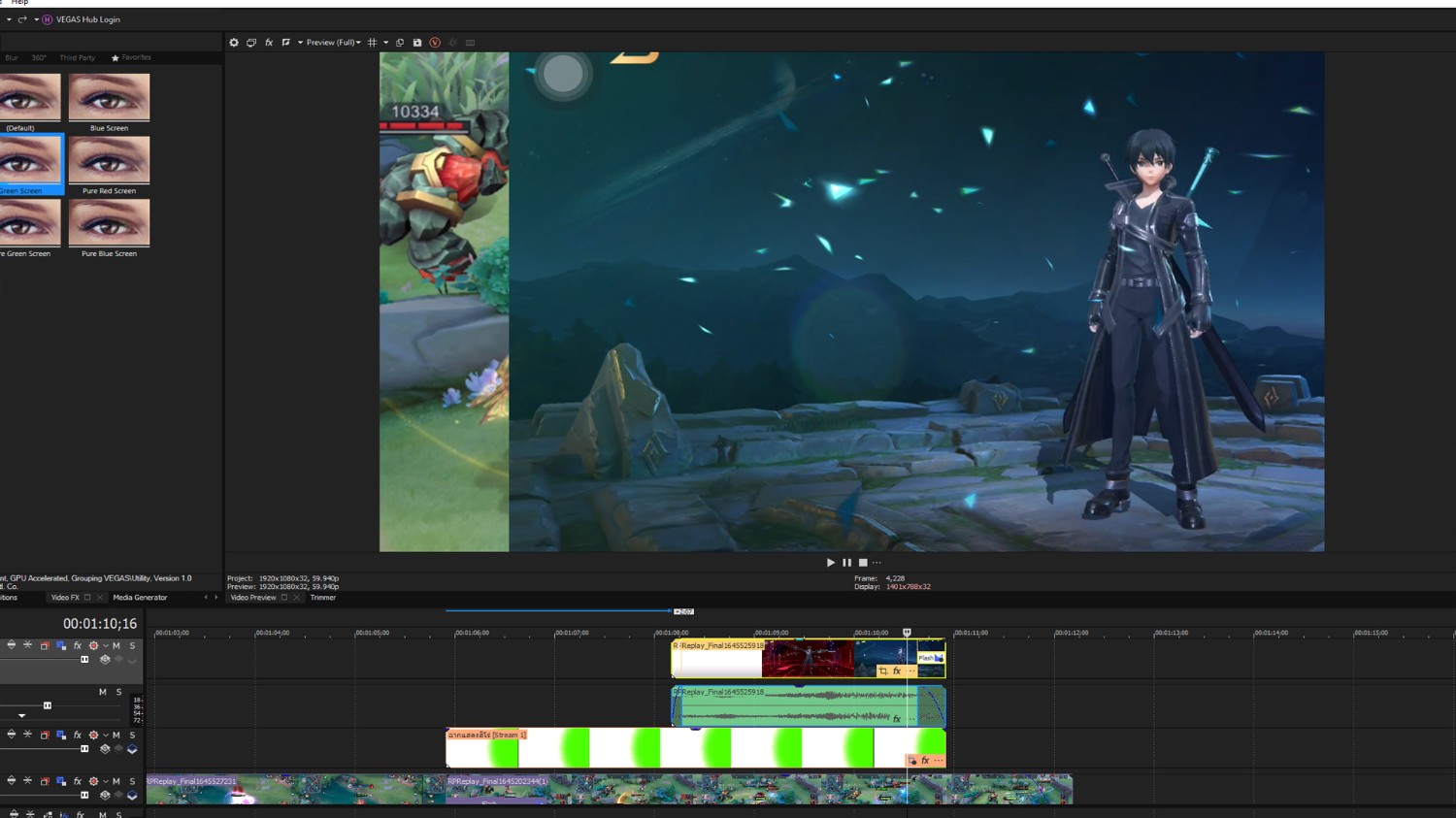The width and height of the screenshot is (1456, 818).
Task: Open Track FX on the top video track
Action: point(78,645)
